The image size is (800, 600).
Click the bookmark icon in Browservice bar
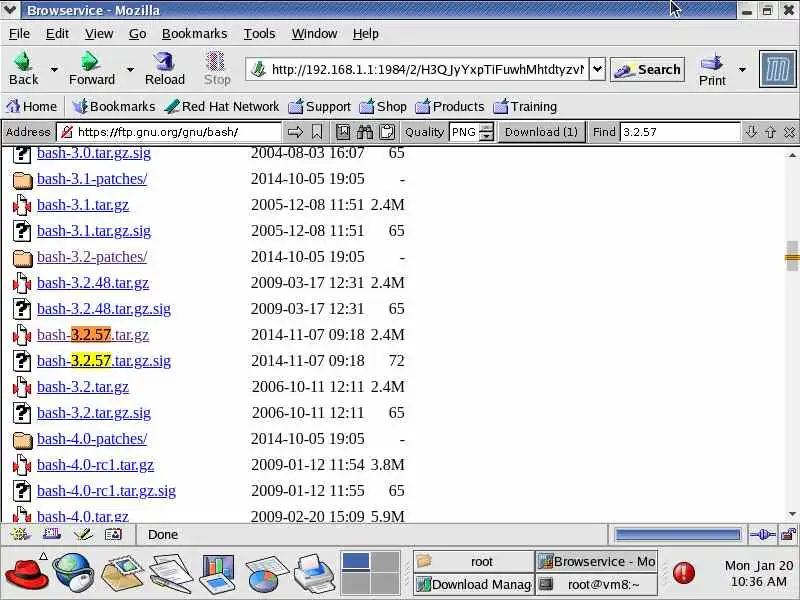(317, 132)
